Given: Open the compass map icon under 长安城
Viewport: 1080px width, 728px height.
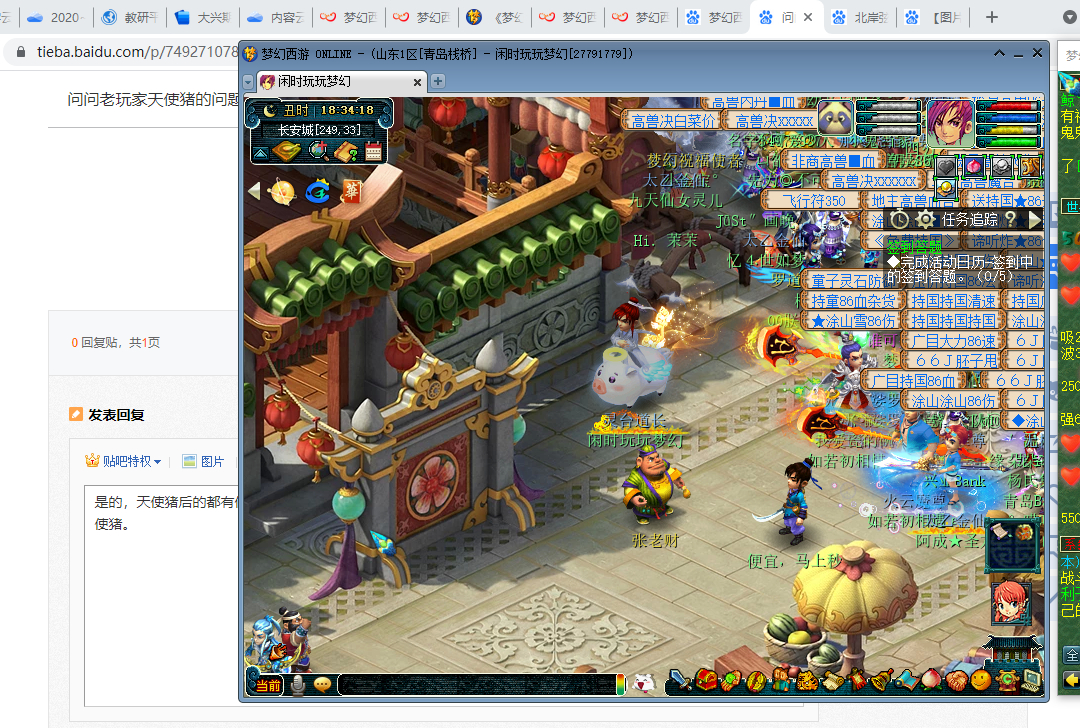Looking at the screenshot, I should pyautogui.click(x=285, y=151).
